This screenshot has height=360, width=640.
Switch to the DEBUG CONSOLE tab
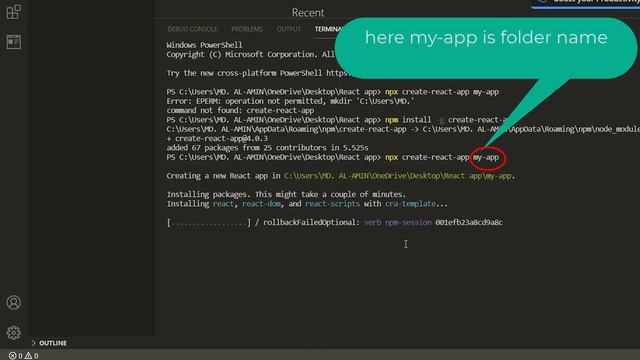pos(192,29)
